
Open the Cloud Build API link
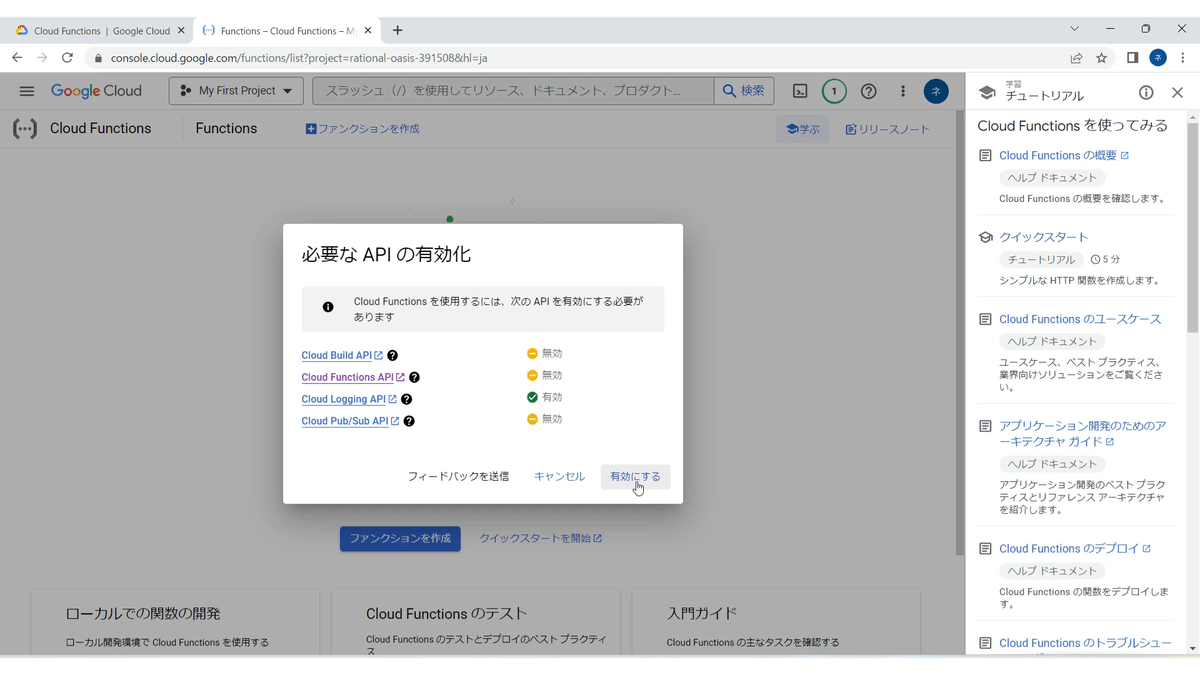(x=342, y=355)
